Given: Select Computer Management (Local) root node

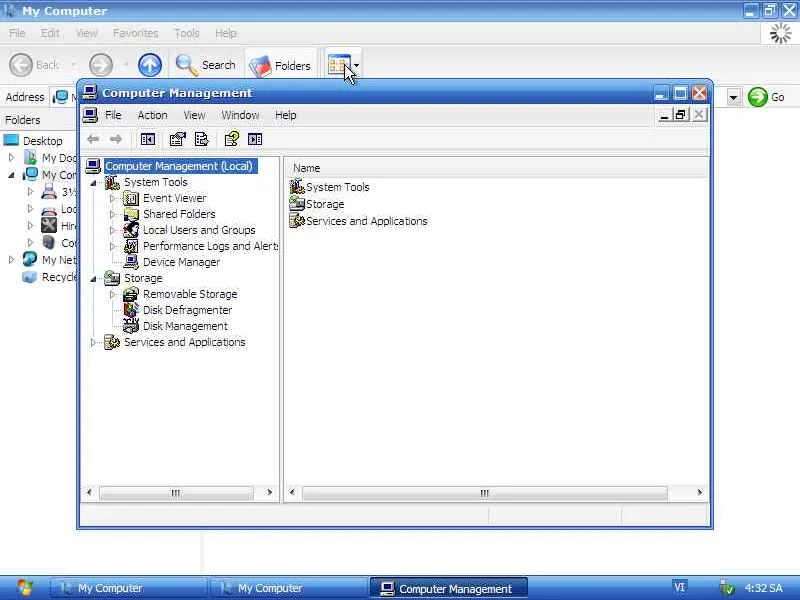Looking at the screenshot, I should (x=181, y=166).
